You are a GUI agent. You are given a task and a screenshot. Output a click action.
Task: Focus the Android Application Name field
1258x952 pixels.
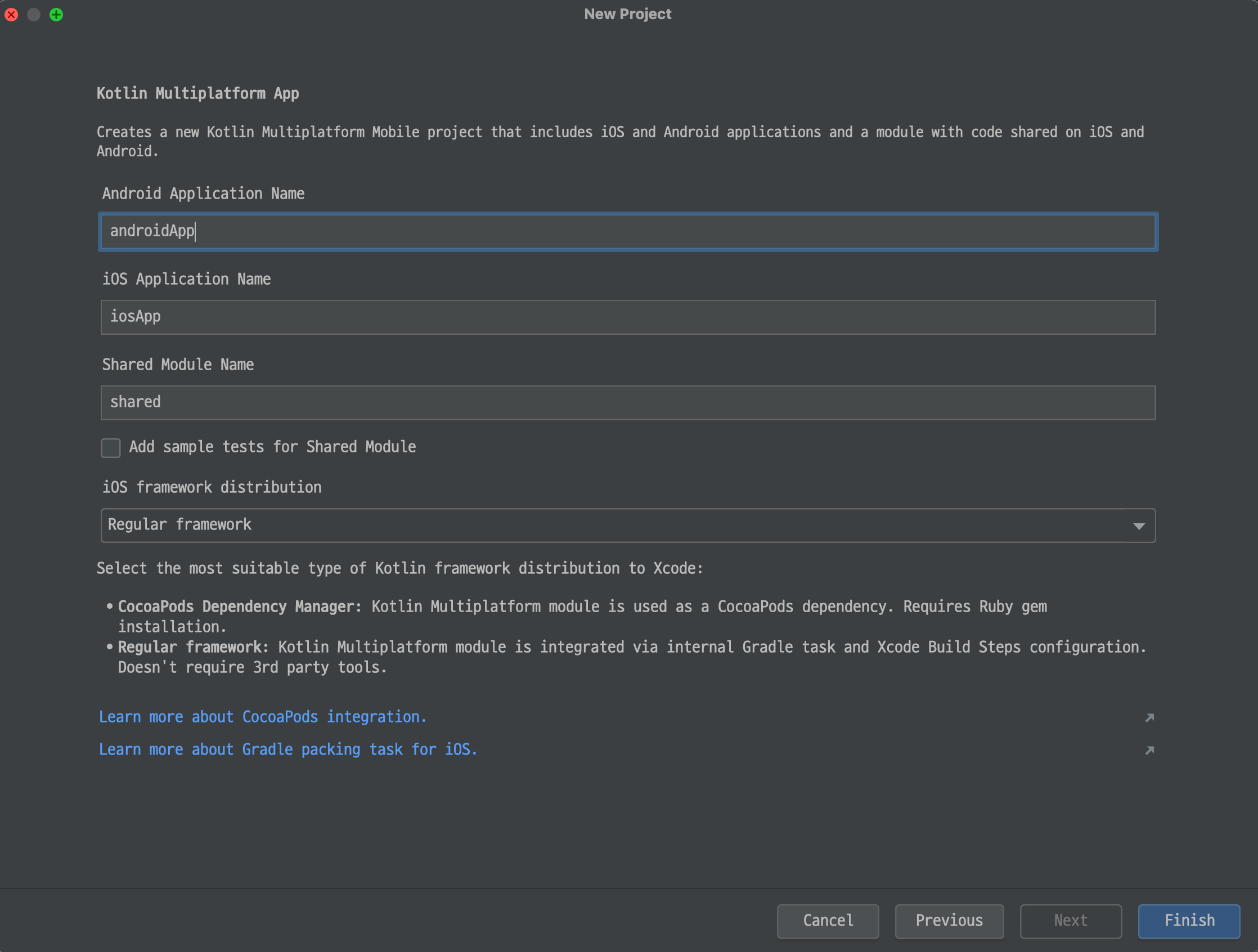[628, 231]
